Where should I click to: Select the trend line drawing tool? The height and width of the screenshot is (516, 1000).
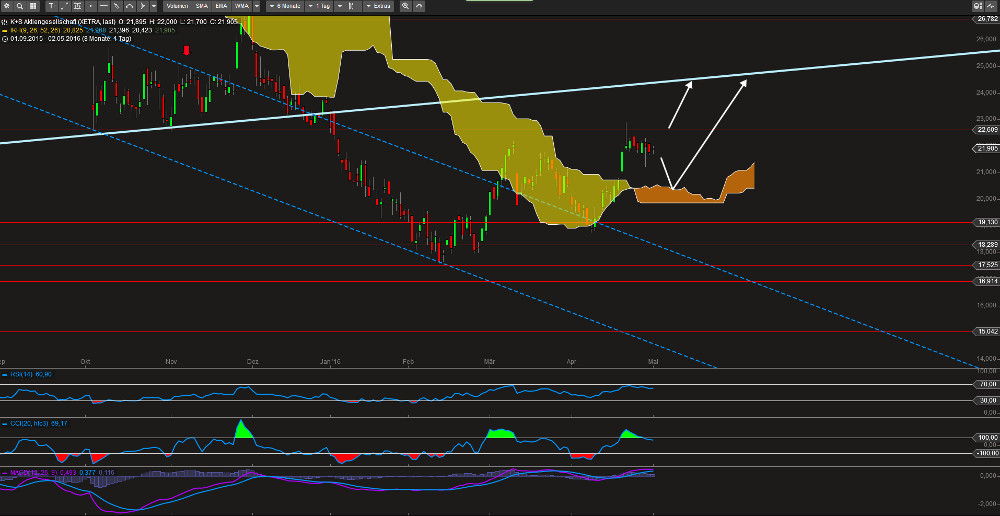[117, 6]
